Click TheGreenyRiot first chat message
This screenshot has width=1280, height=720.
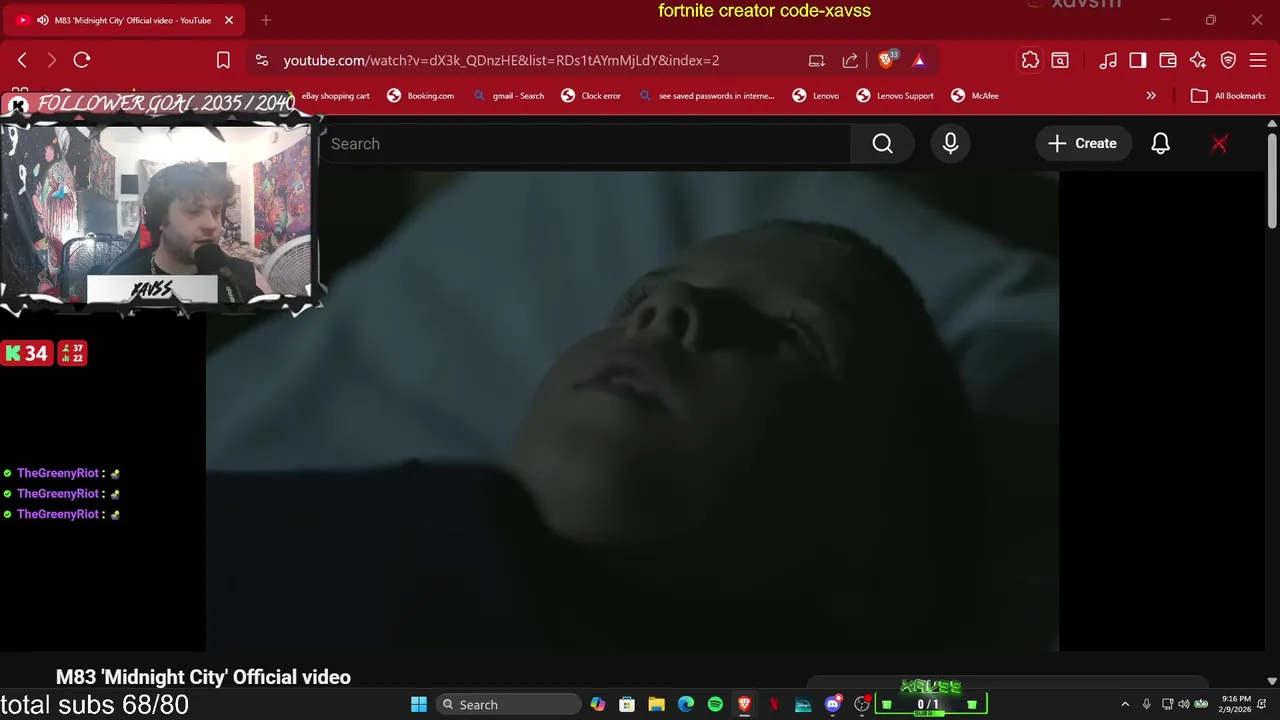pos(62,473)
